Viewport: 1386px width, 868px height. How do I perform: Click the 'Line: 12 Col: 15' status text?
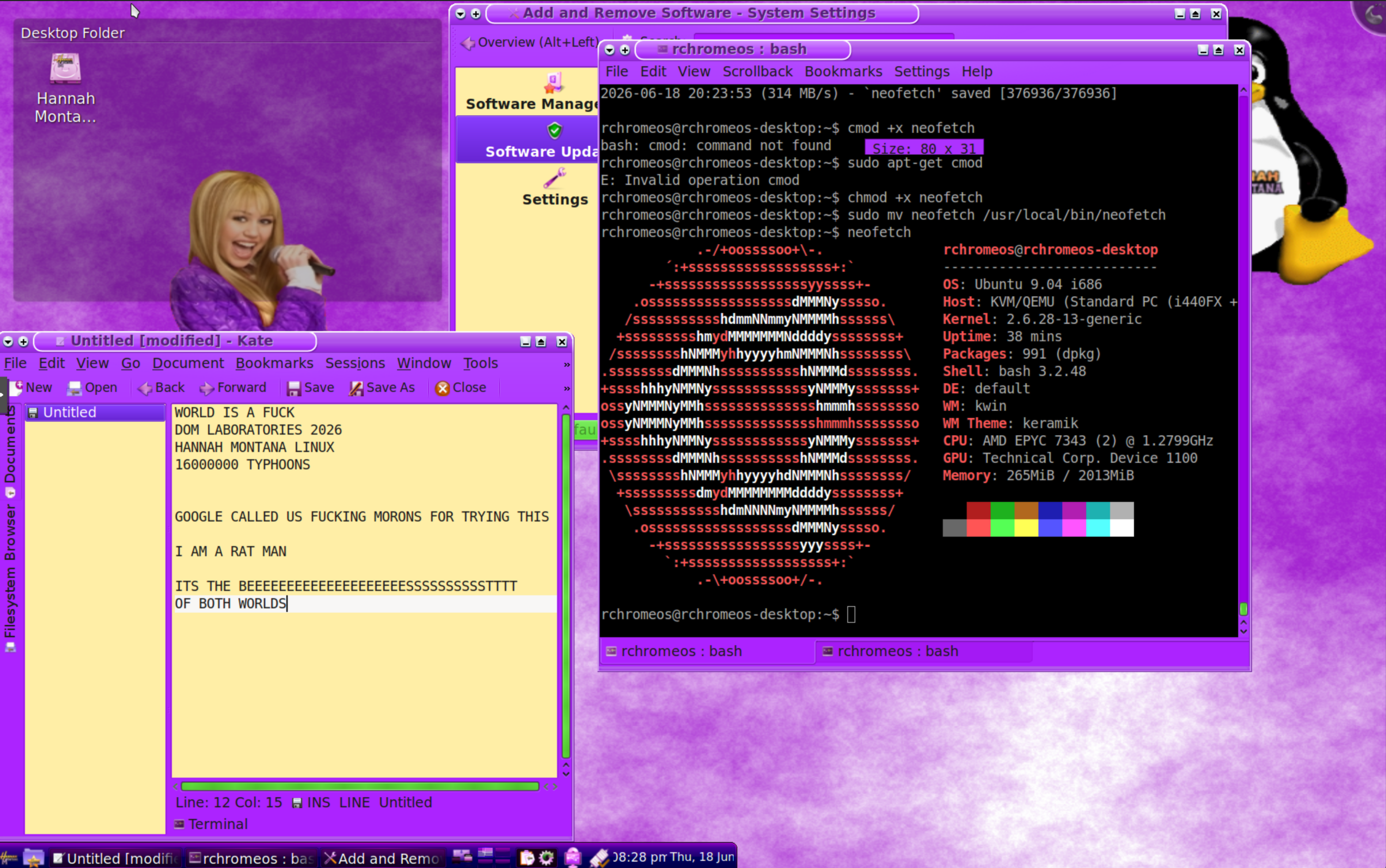pyautogui.click(x=229, y=802)
